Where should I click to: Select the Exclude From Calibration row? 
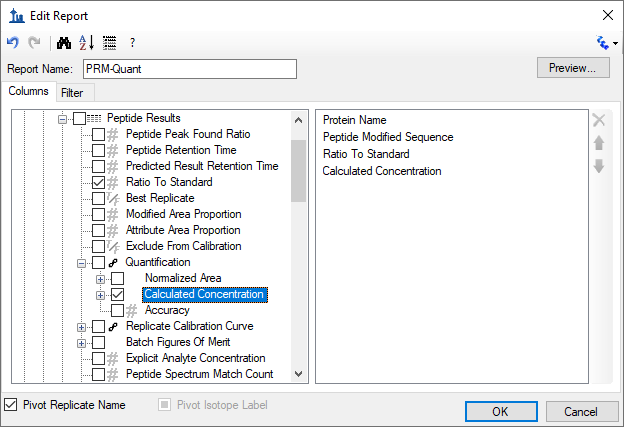tap(183, 246)
